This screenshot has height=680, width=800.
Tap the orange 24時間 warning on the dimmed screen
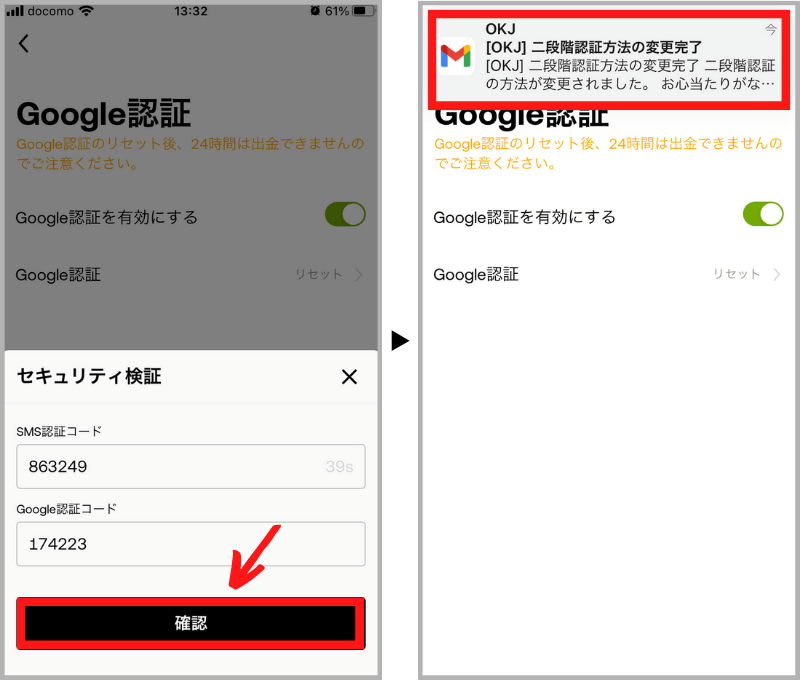coord(190,153)
